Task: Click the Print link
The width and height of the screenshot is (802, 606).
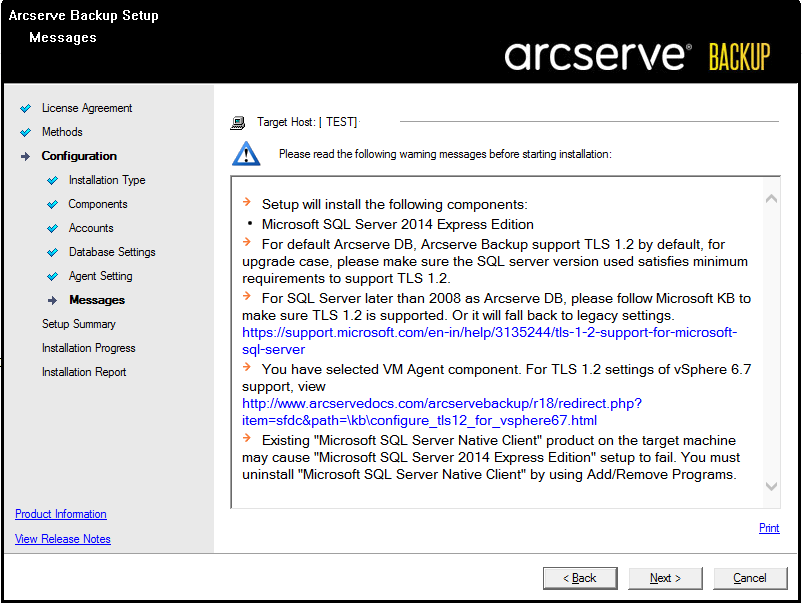Action: [768, 528]
